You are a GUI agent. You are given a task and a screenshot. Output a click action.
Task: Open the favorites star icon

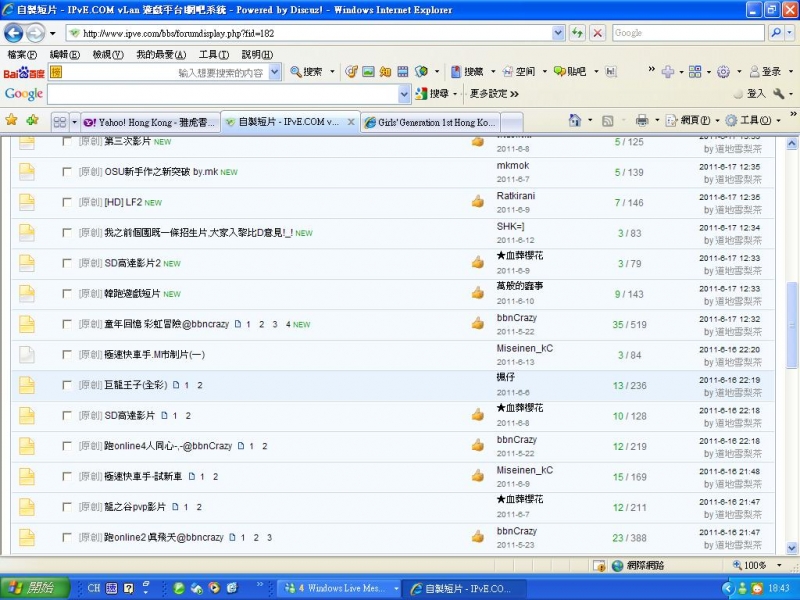[x=12, y=120]
